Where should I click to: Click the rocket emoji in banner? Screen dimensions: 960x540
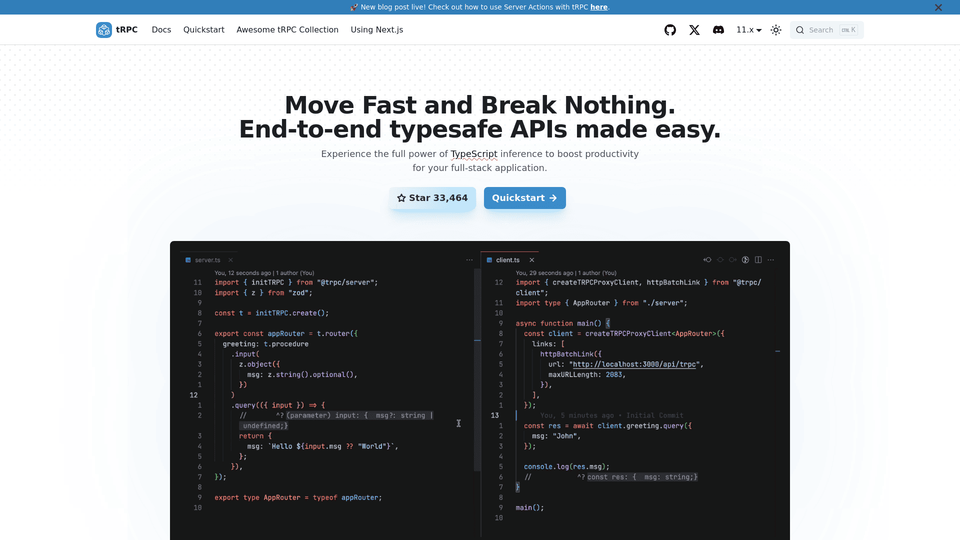tap(354, 7)
